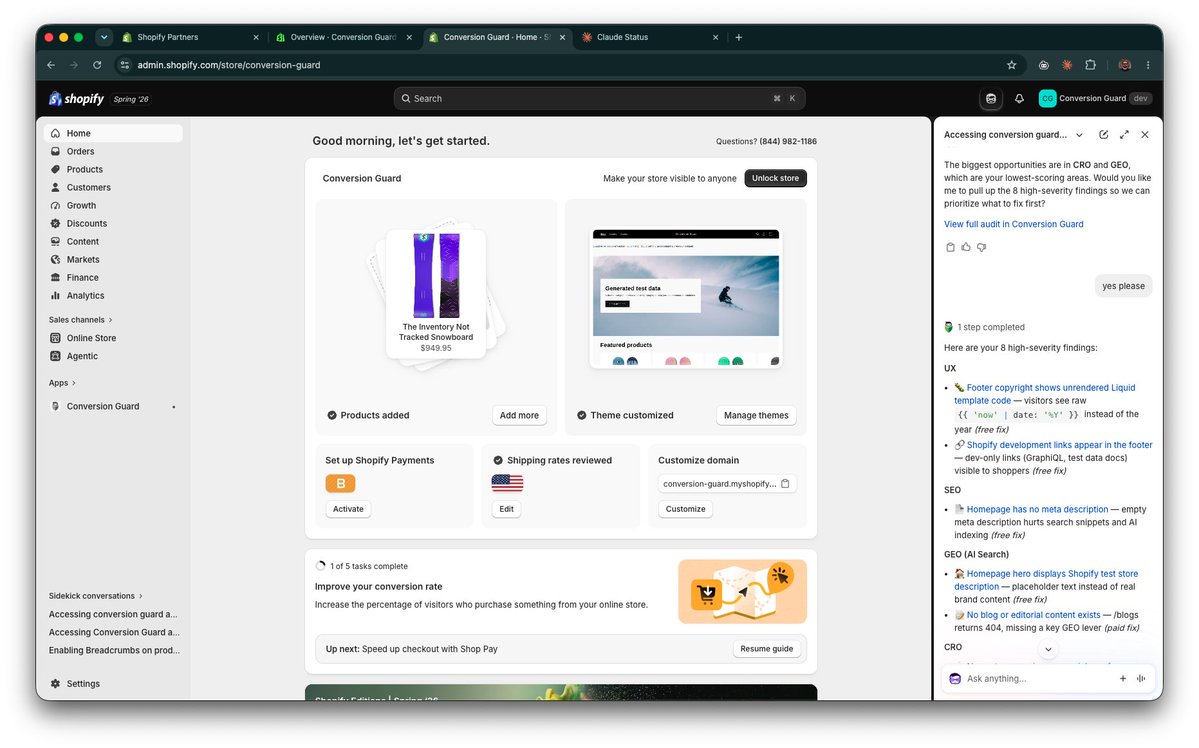Viewport: 1199px width, 748px height.
Task: Click the Analytics bar chart icon
Action: pyautogui.click(x=55, y=296)
